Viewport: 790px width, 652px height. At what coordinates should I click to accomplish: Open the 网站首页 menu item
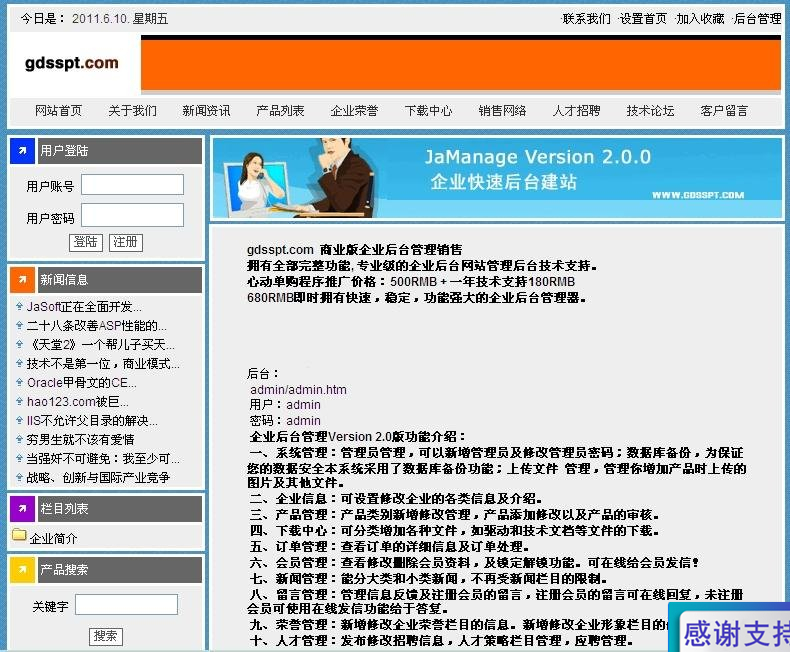pyautogui.click(x=58, y=111)
